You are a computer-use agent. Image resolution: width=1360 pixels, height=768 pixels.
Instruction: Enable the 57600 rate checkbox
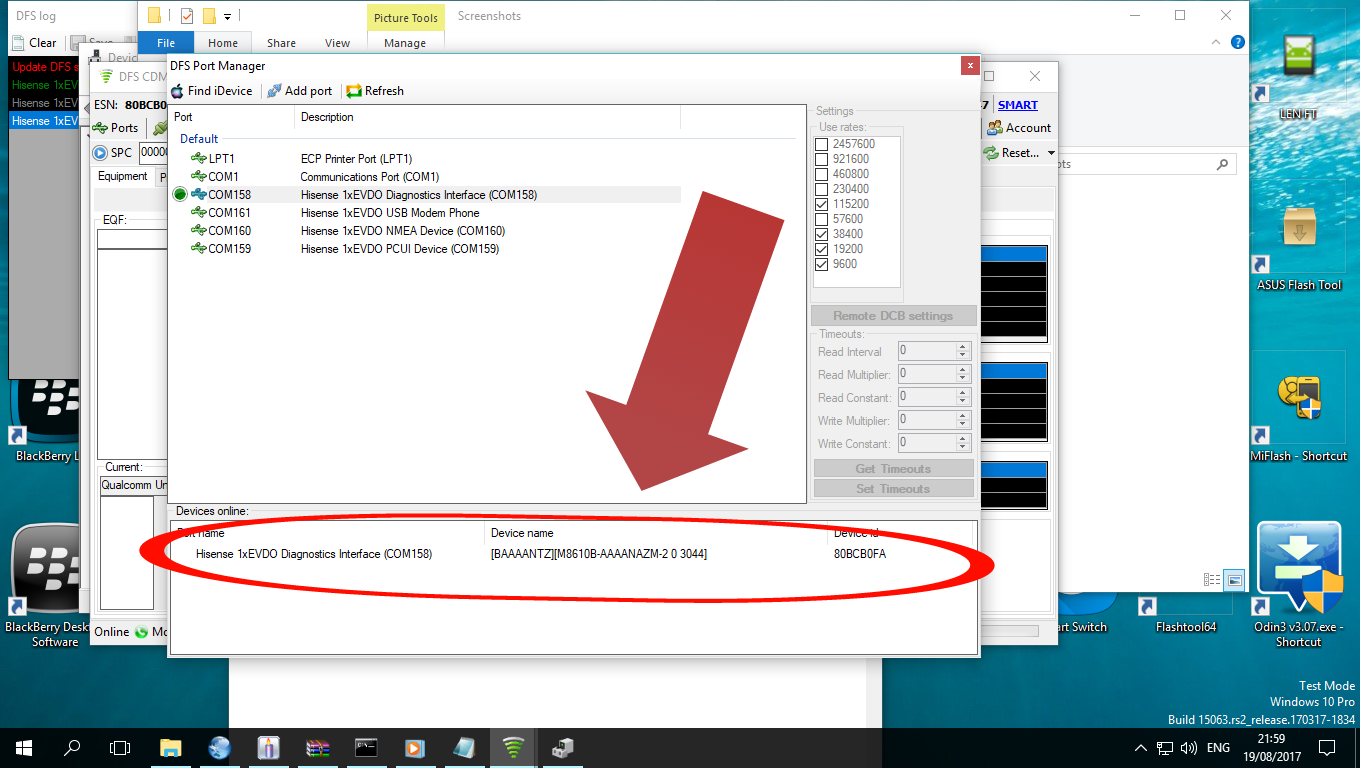(x=822, y=219)
